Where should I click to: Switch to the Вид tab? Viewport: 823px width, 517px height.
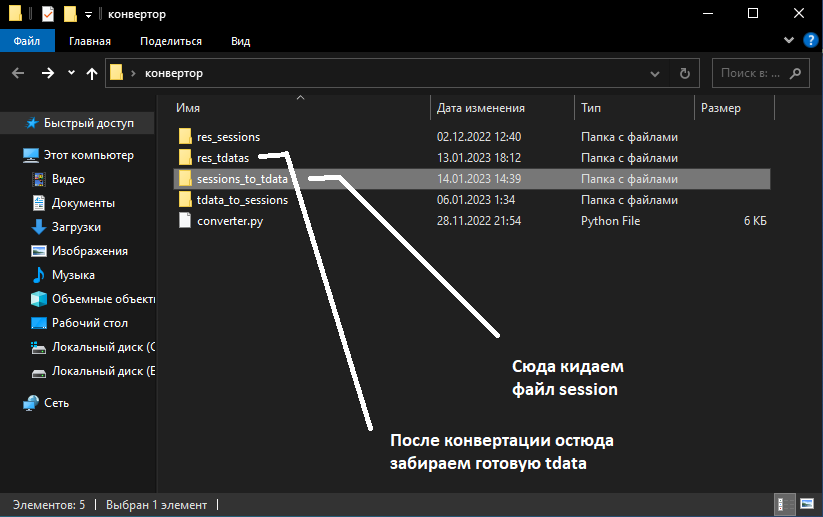pyautogui.click(x=240, y=41)
